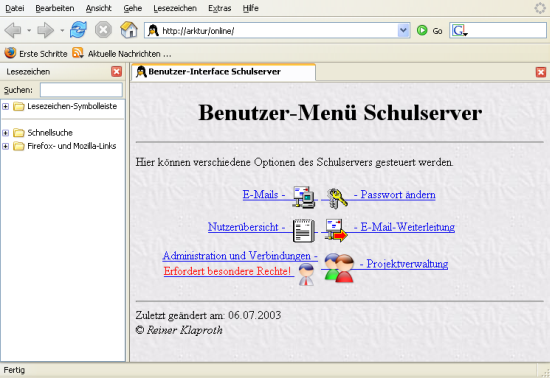Open the Ansicht menu
550x378 pixels.
pyautogui.click(x=99, y=8)
